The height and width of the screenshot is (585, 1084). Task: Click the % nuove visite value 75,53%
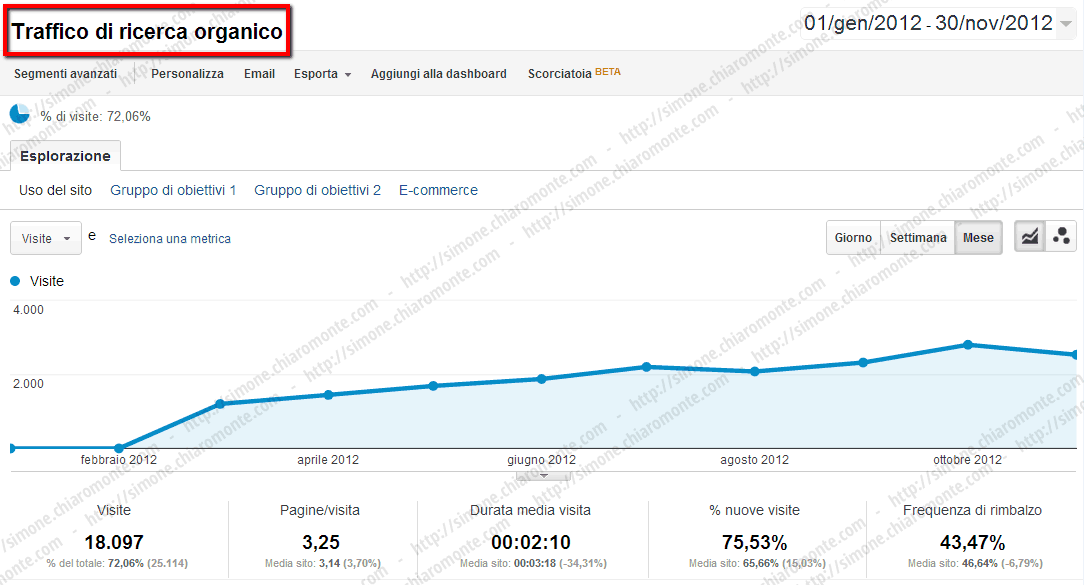click(x=754, y=542)
